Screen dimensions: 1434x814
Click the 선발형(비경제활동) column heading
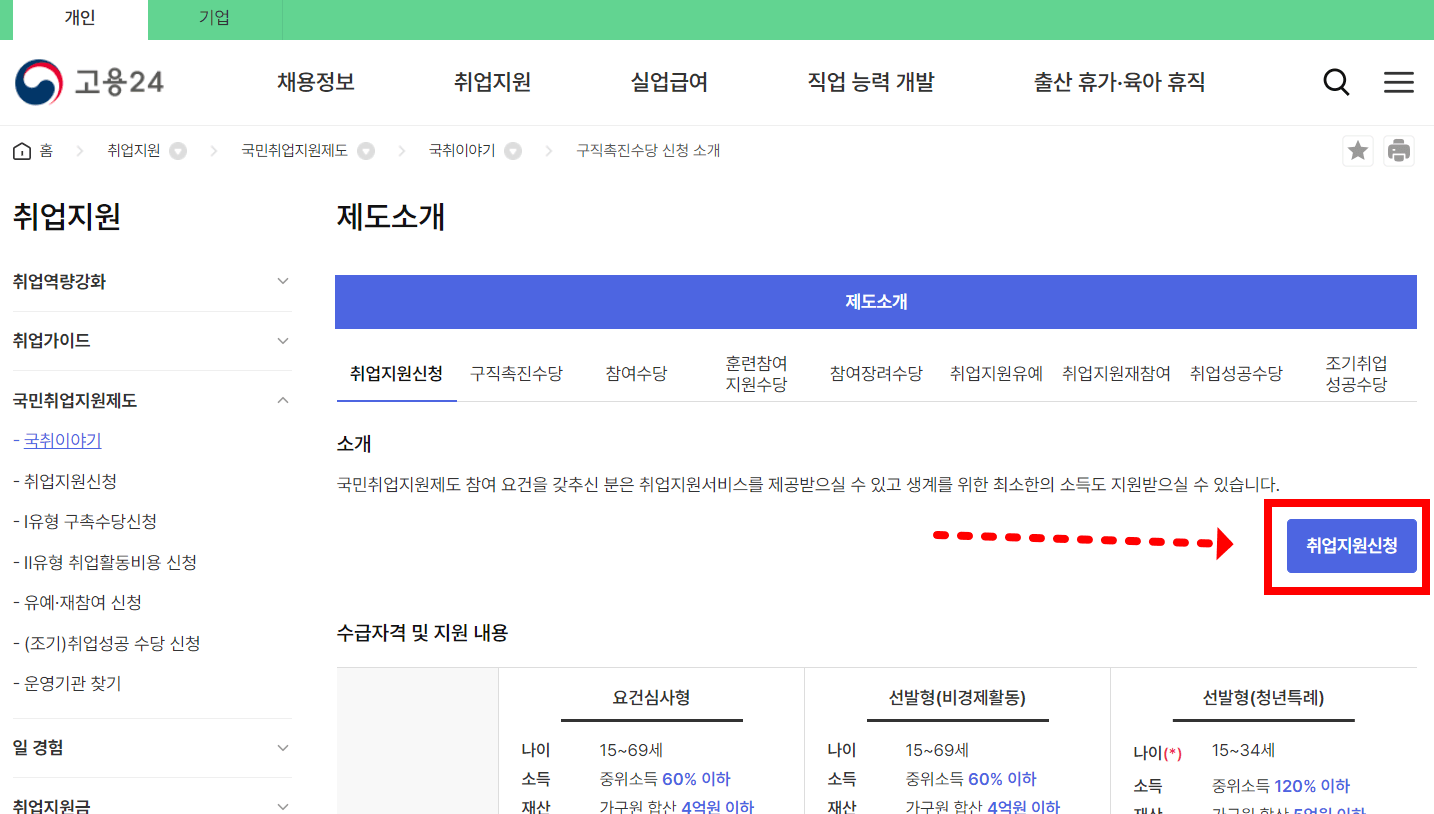(957, 697)
